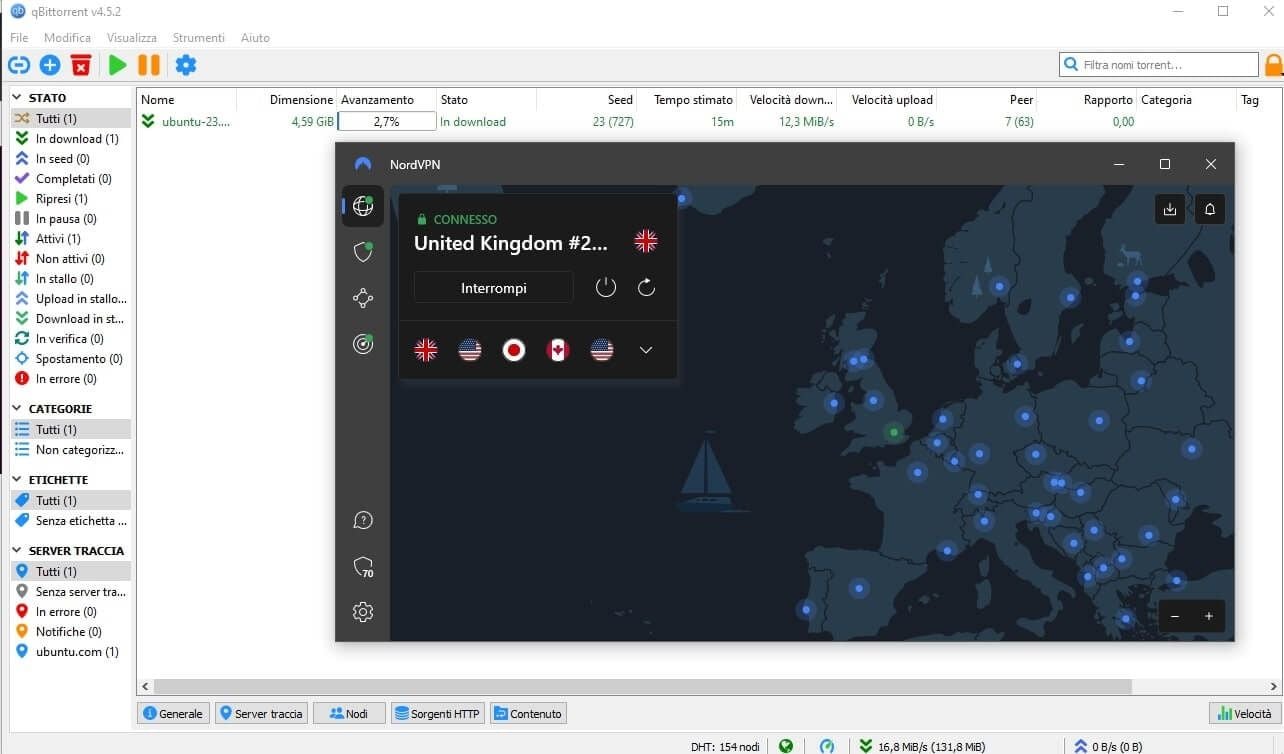Screen dimensions: 1284x754
Task: Switch to the Sorgenti HTTP tab
Action: [x=438, y=713]
